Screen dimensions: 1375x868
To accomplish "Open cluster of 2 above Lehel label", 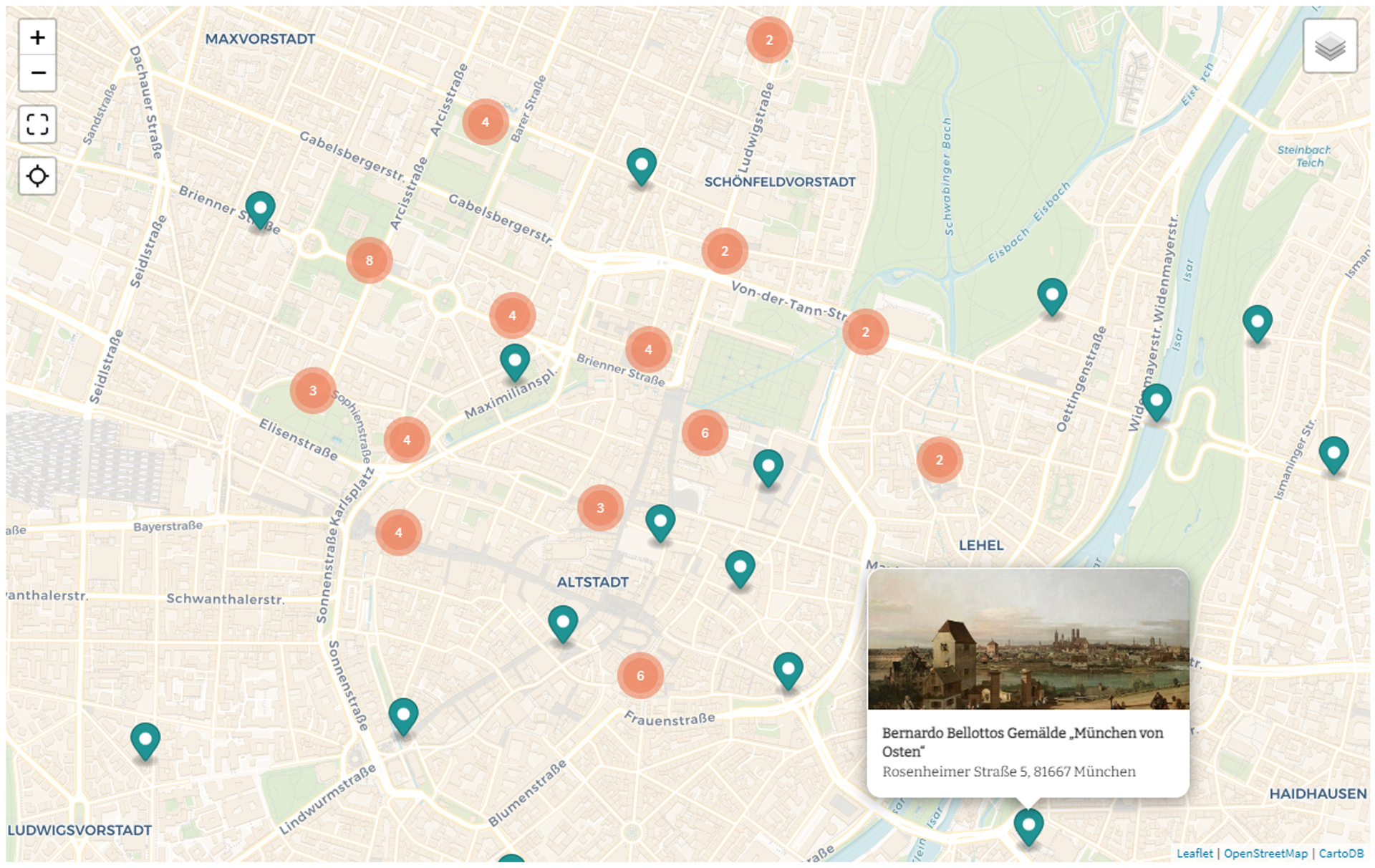I will 940,460.
